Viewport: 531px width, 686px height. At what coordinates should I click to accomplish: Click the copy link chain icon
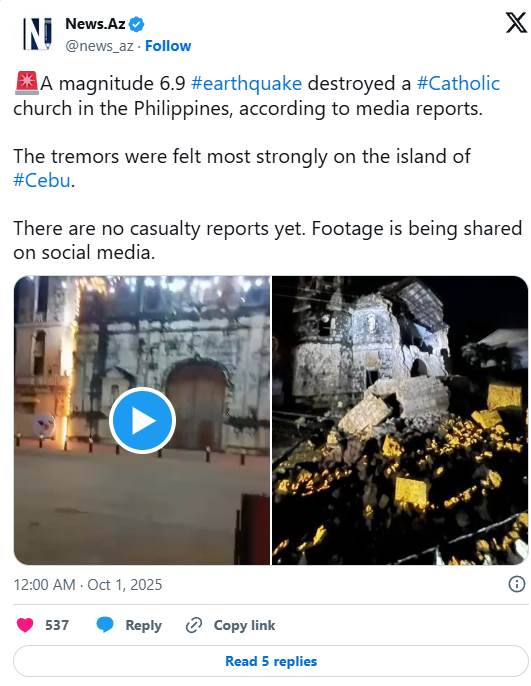tap(194, 625)
